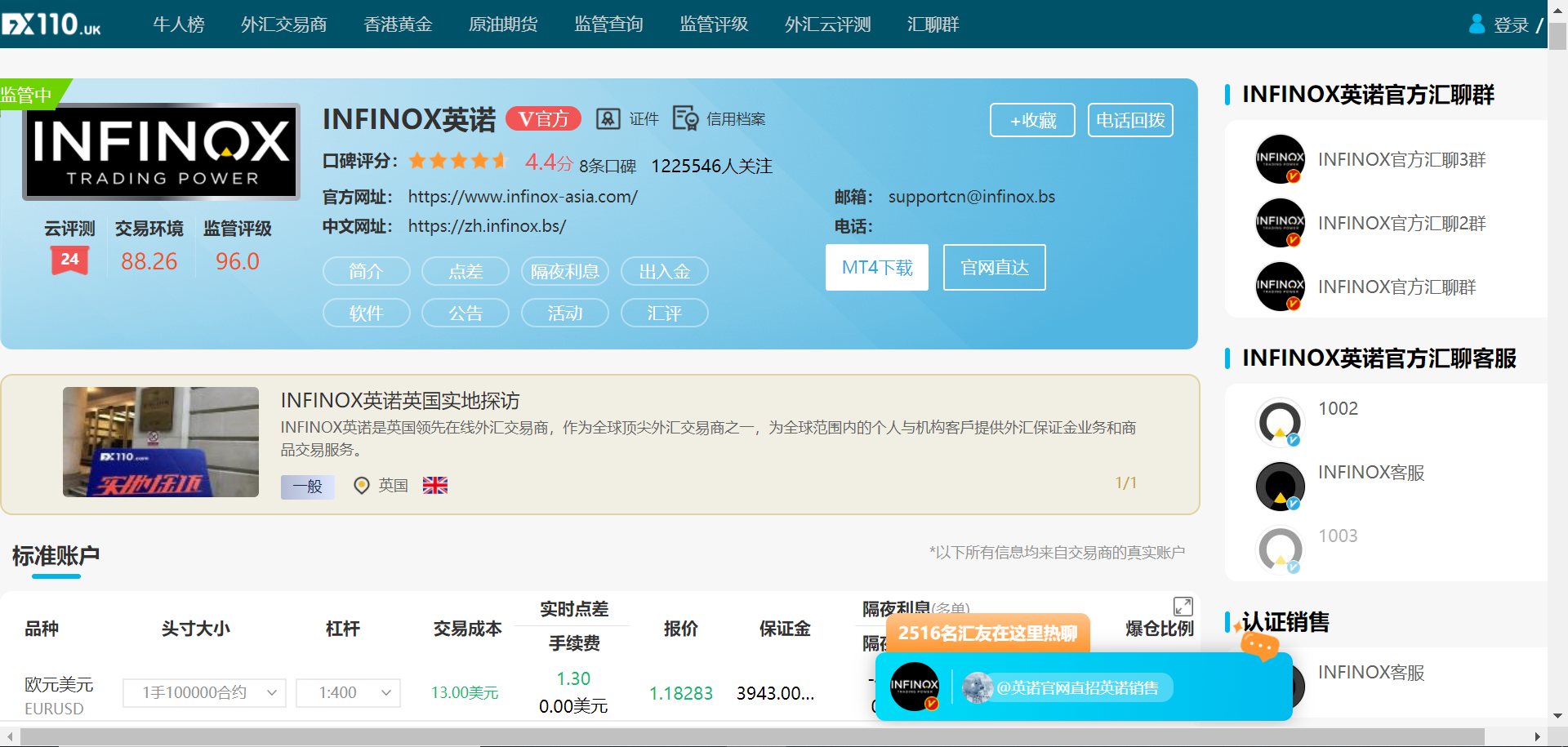
Task: Click the supportcn@infinox.bs email address
Action: point(972,197)
